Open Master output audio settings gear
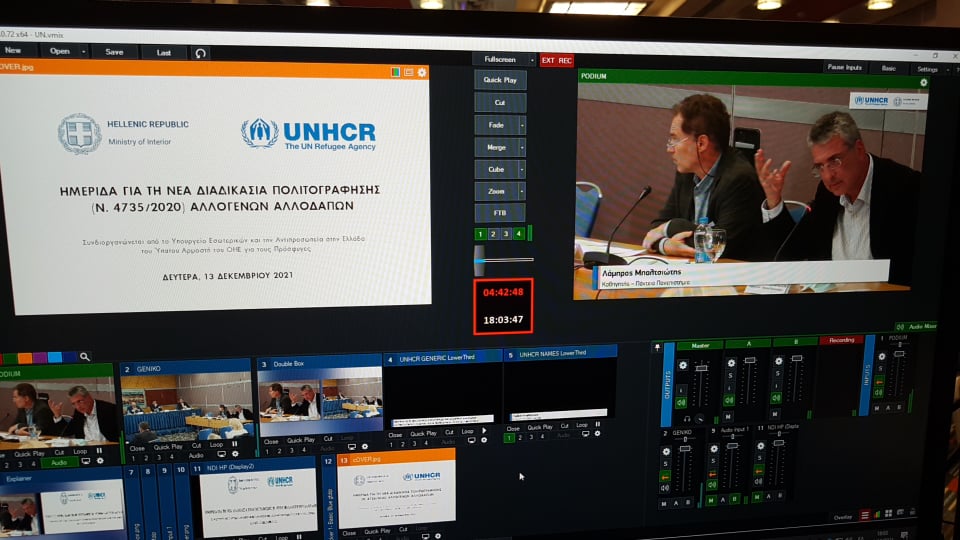The image size is (960, 540). (x=683, y=366)
